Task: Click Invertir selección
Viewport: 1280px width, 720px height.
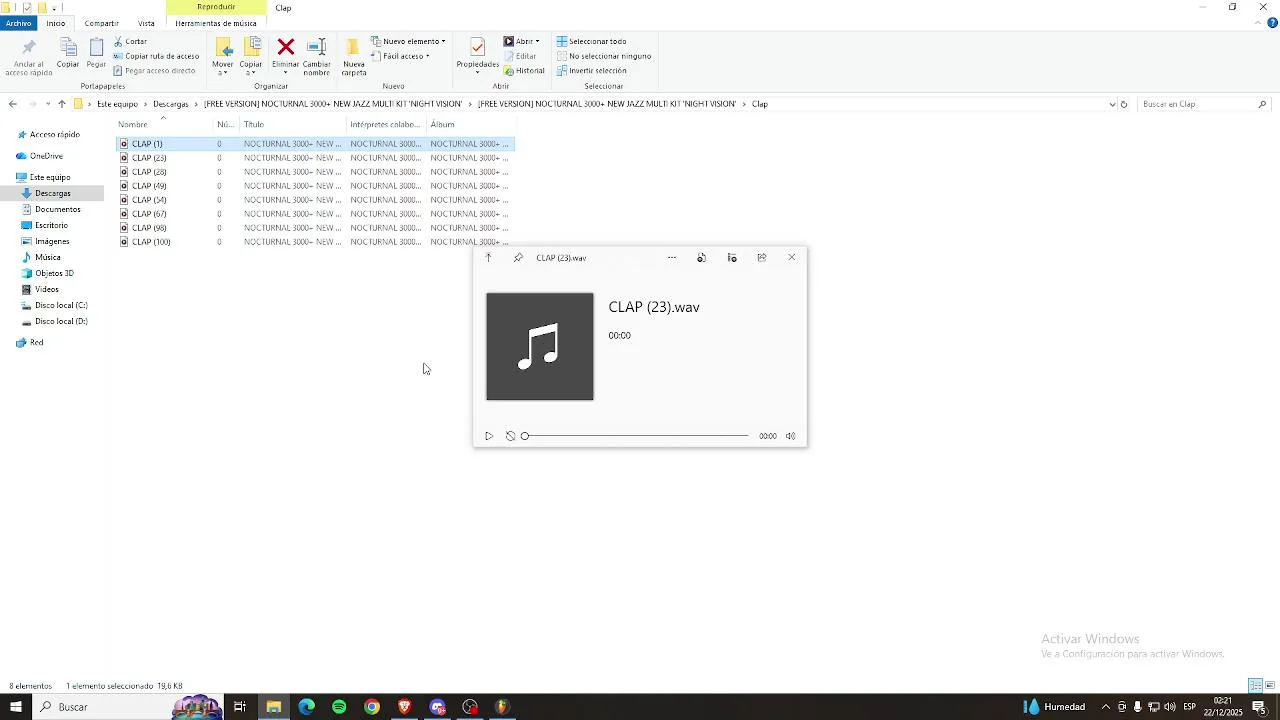Action: pos(591,71)
